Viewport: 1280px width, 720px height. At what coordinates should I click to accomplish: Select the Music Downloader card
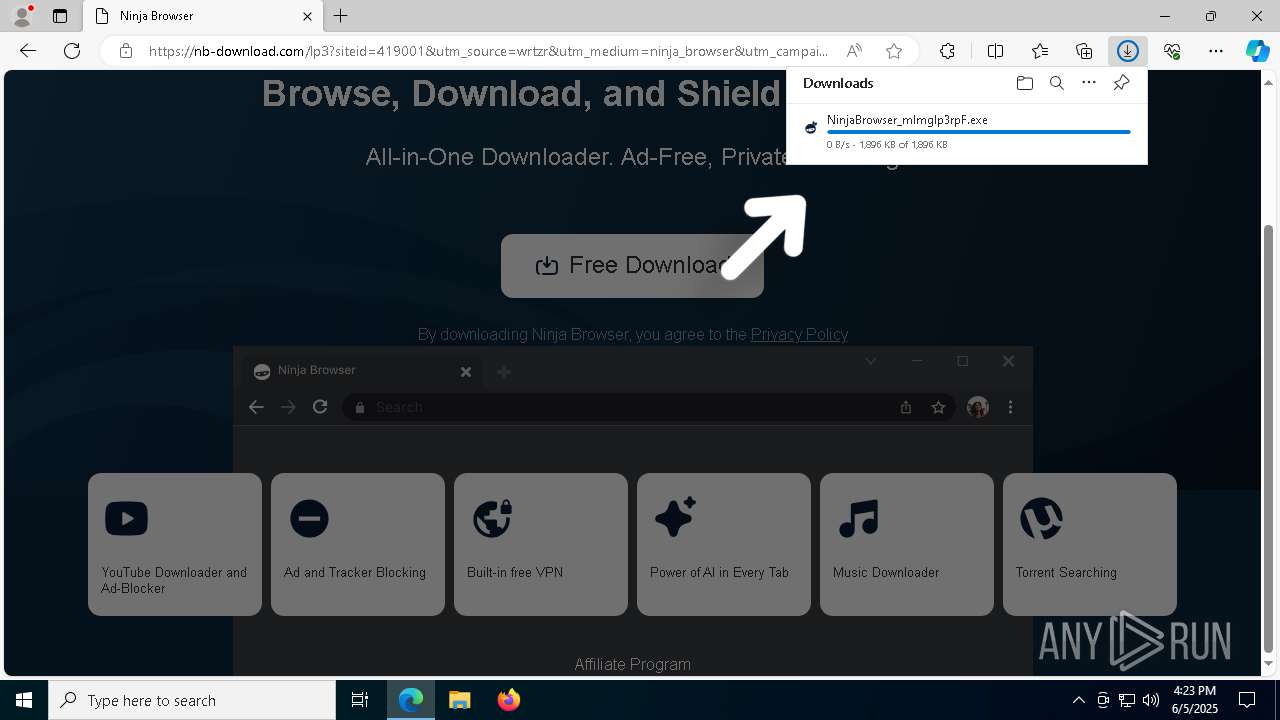point(907,544)
